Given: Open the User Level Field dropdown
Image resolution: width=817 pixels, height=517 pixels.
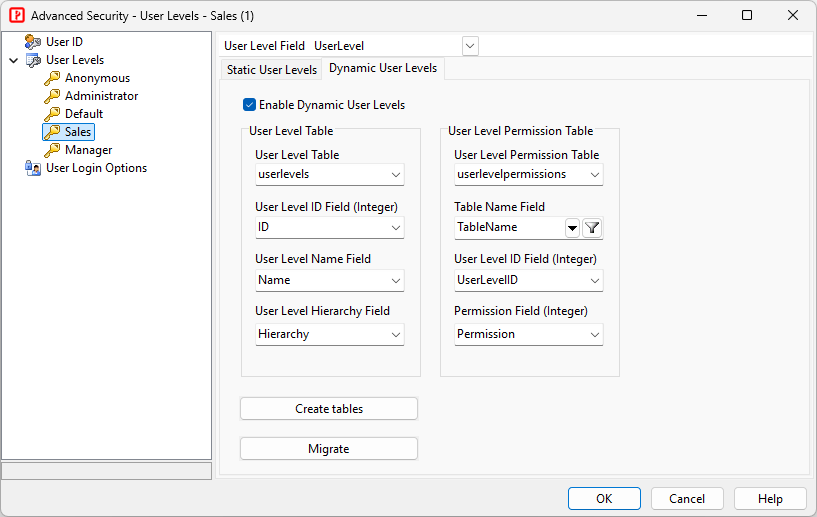Looking at the screenshot, I should pos(470,46).
